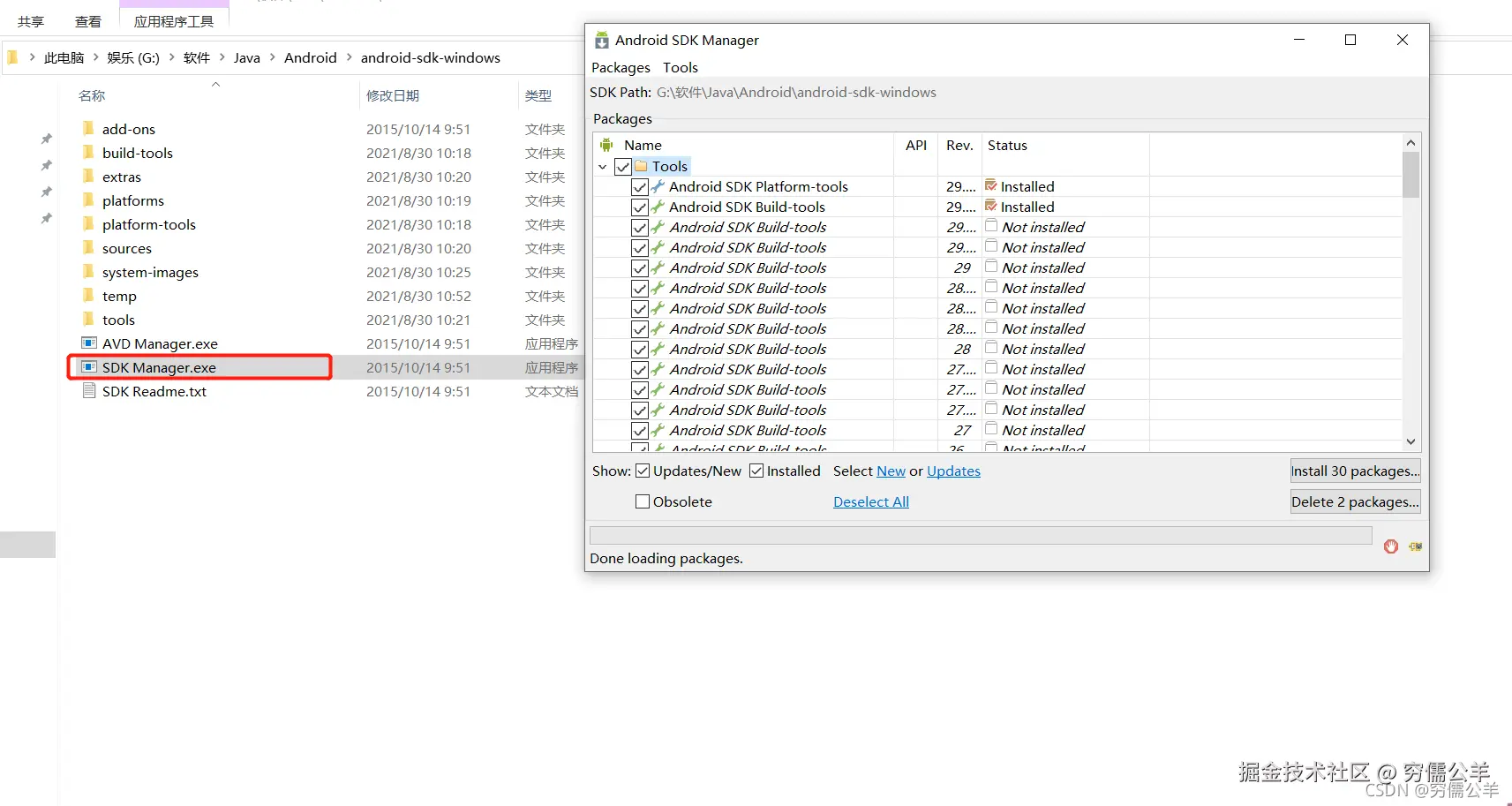Screen dimensions: 1512x806
Task: Open the chevron before 此电脑 in the breadcrumb
Action: [33, 57]
